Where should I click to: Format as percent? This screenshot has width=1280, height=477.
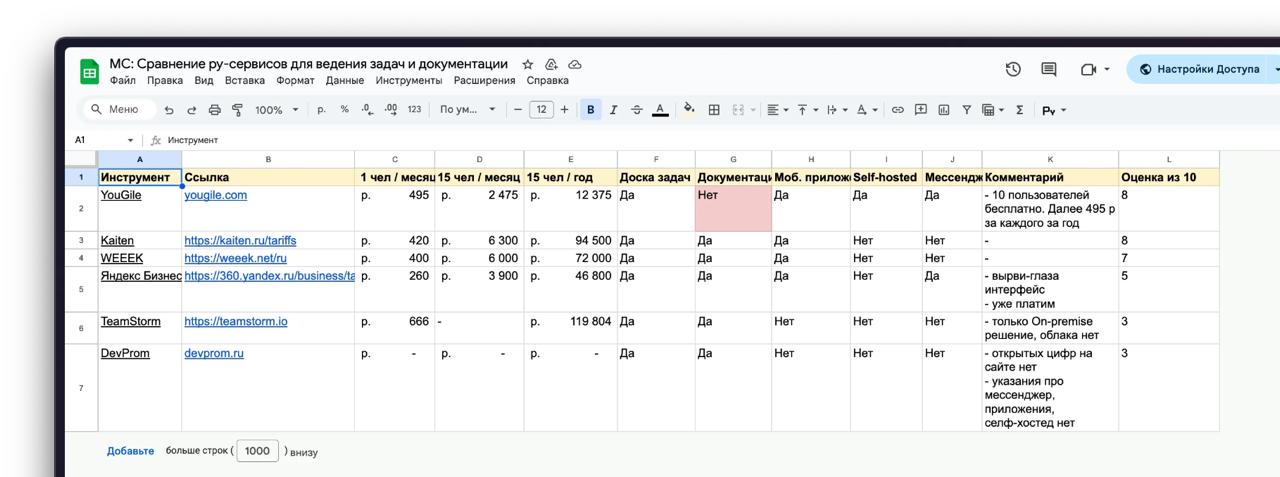click(x=344, y=110)
